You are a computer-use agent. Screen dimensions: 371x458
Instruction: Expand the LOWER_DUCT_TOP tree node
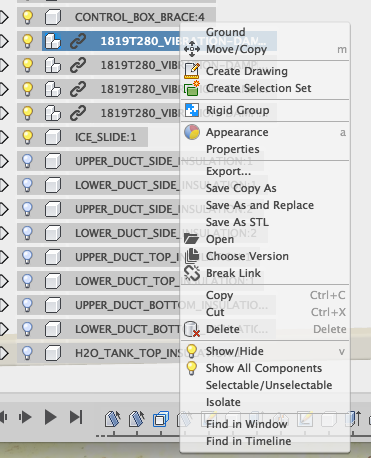4,281
